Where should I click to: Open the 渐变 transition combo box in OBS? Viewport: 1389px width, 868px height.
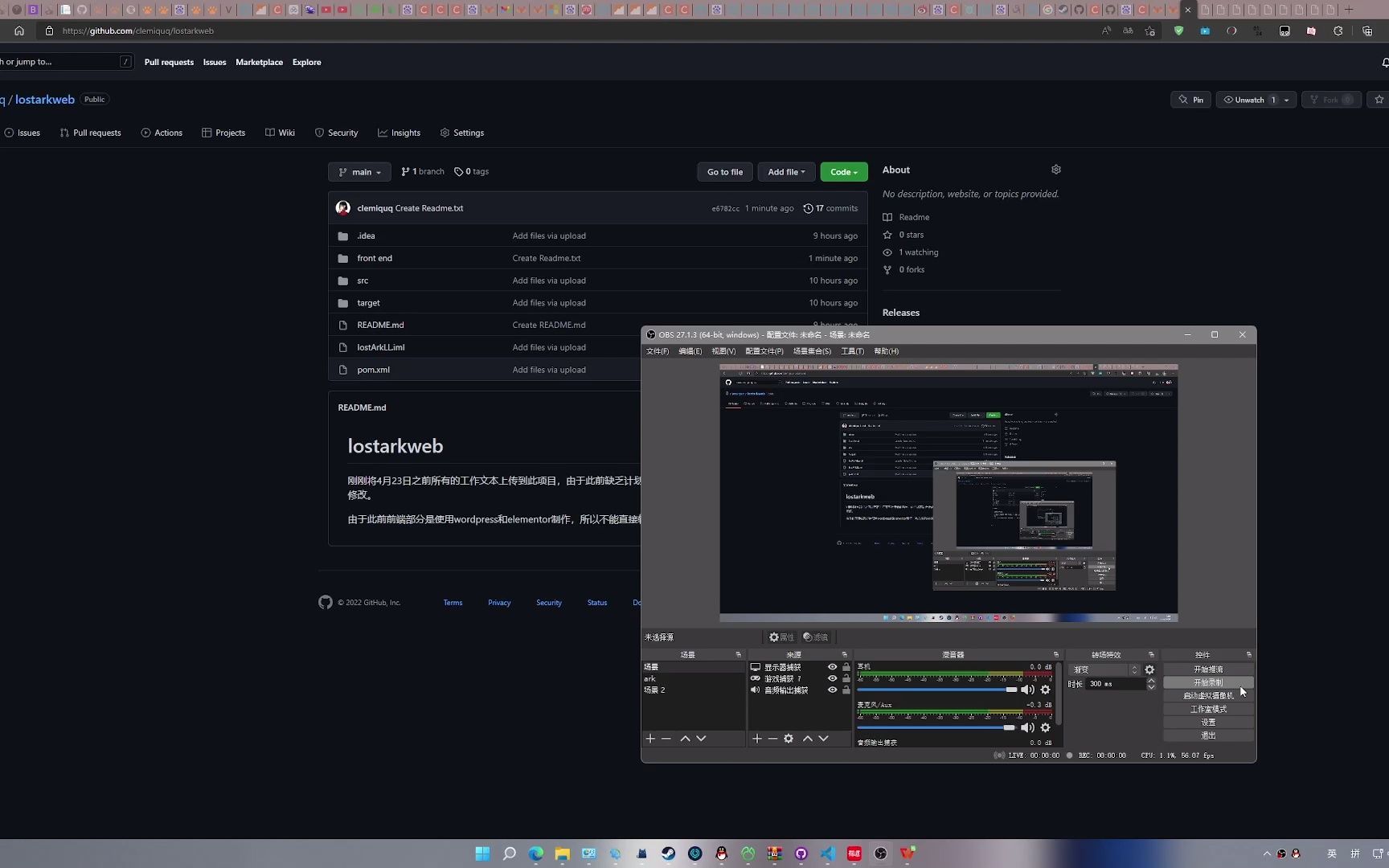click(1106, 669)
